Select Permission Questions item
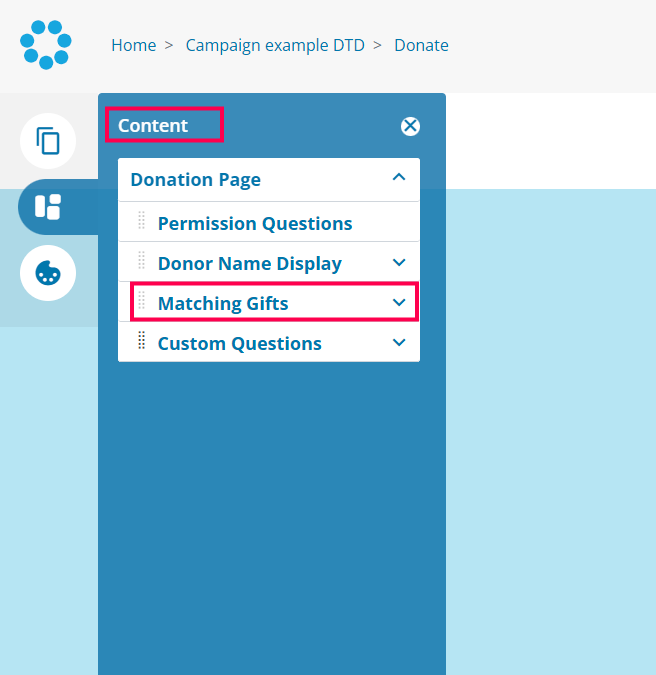The height and width of the screenshot is (675, 656). click(x=255, y=223)
